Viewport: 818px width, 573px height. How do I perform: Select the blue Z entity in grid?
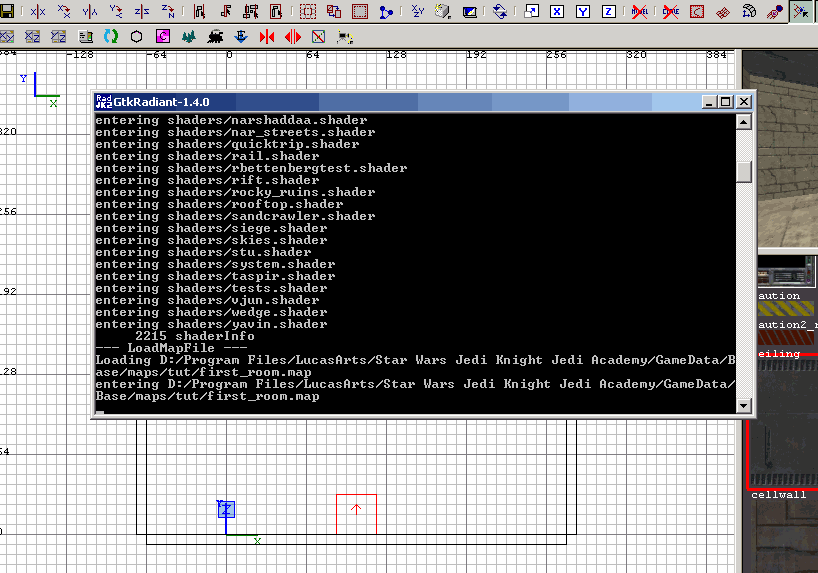(x=226, y=509)
